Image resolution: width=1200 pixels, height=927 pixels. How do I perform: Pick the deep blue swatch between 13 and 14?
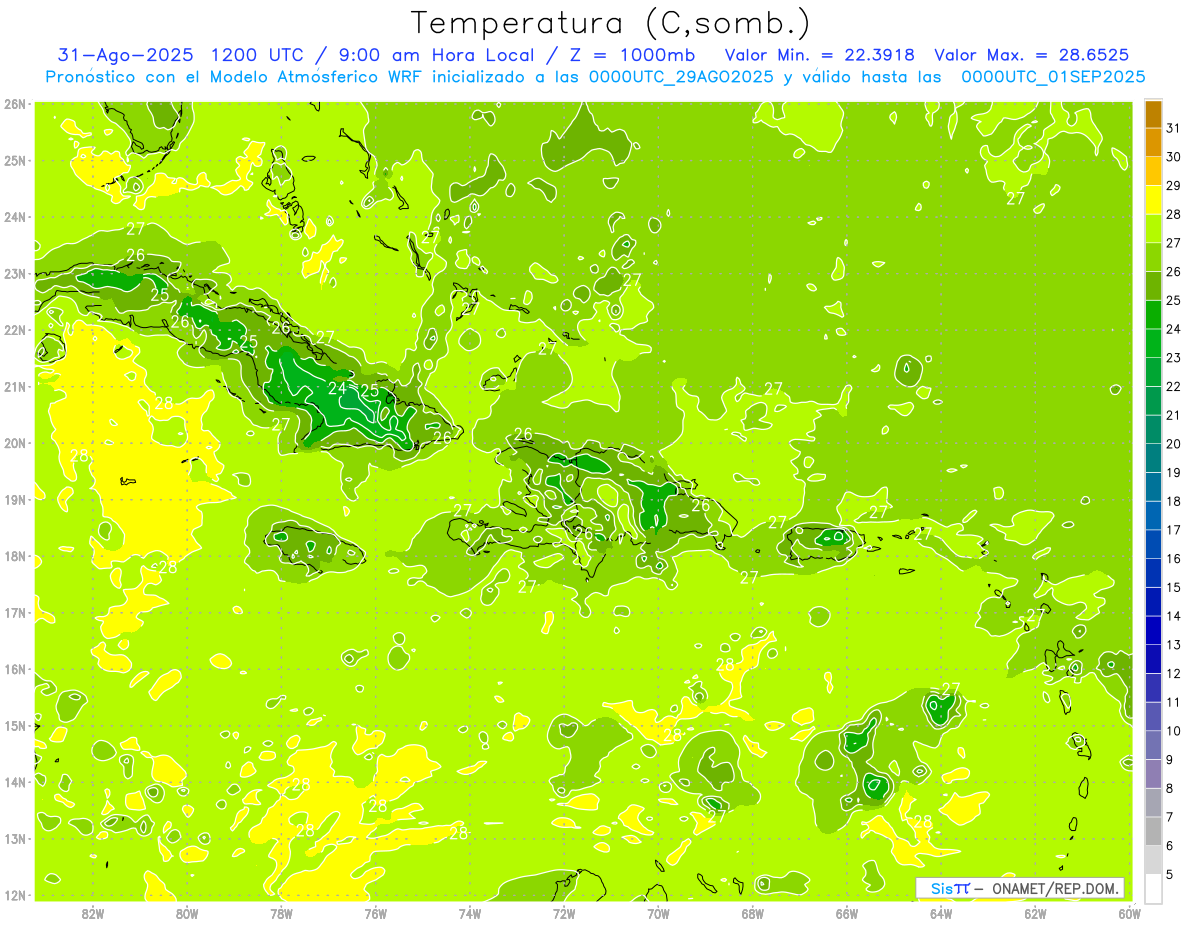point(1153,630)
